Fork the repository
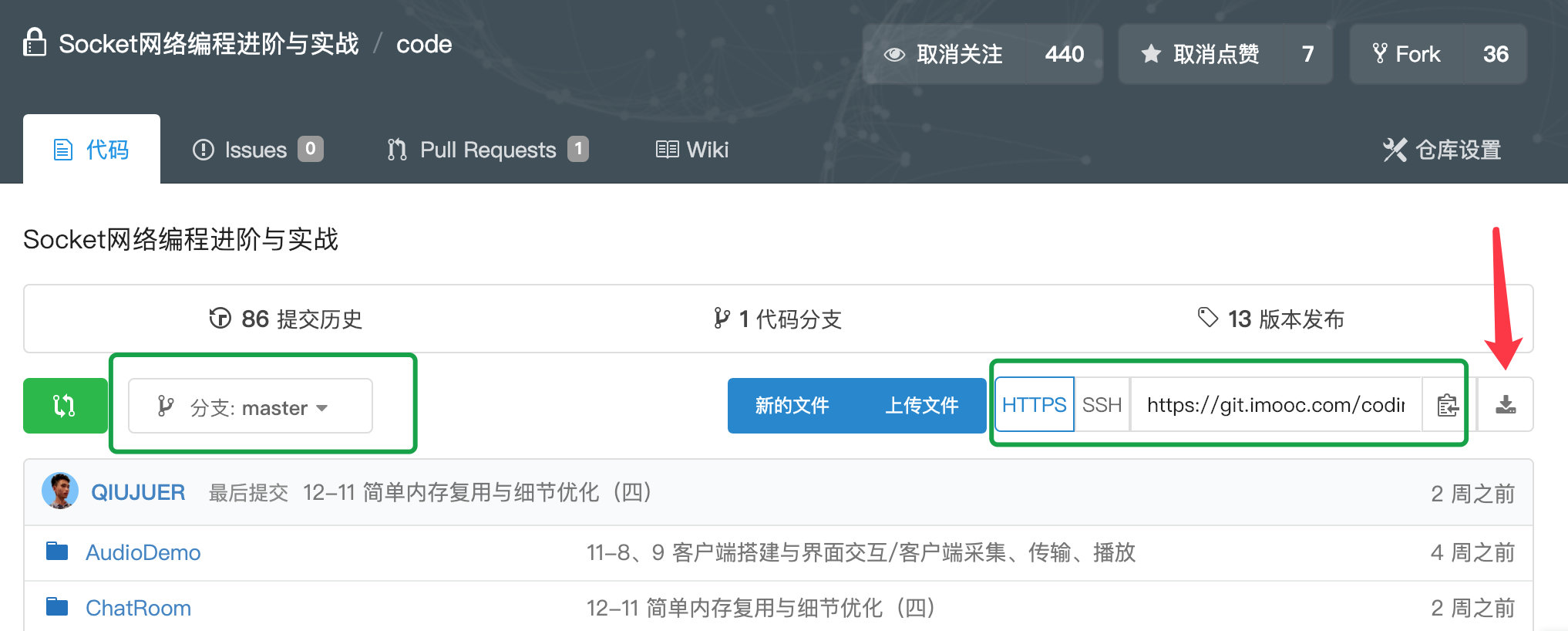Viewport: 1568px width, 631px height. [x=1407, y=54]
